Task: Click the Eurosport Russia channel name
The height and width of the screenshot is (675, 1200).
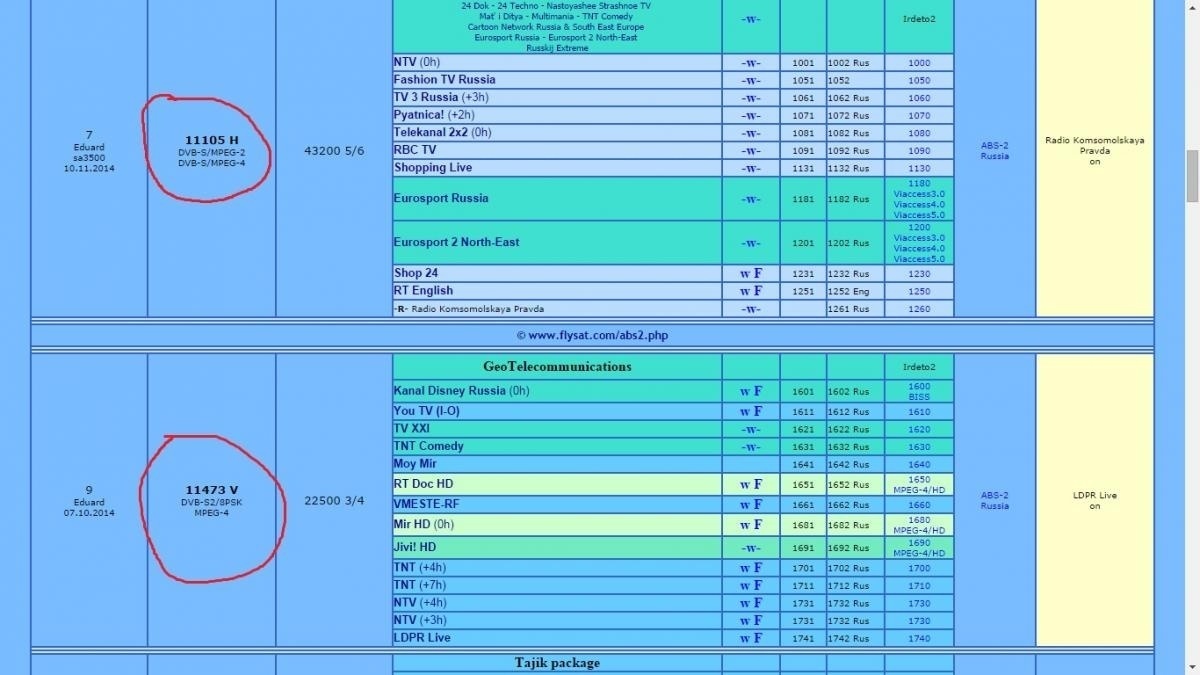Action: pyautogui.click(x=441, y=198)
